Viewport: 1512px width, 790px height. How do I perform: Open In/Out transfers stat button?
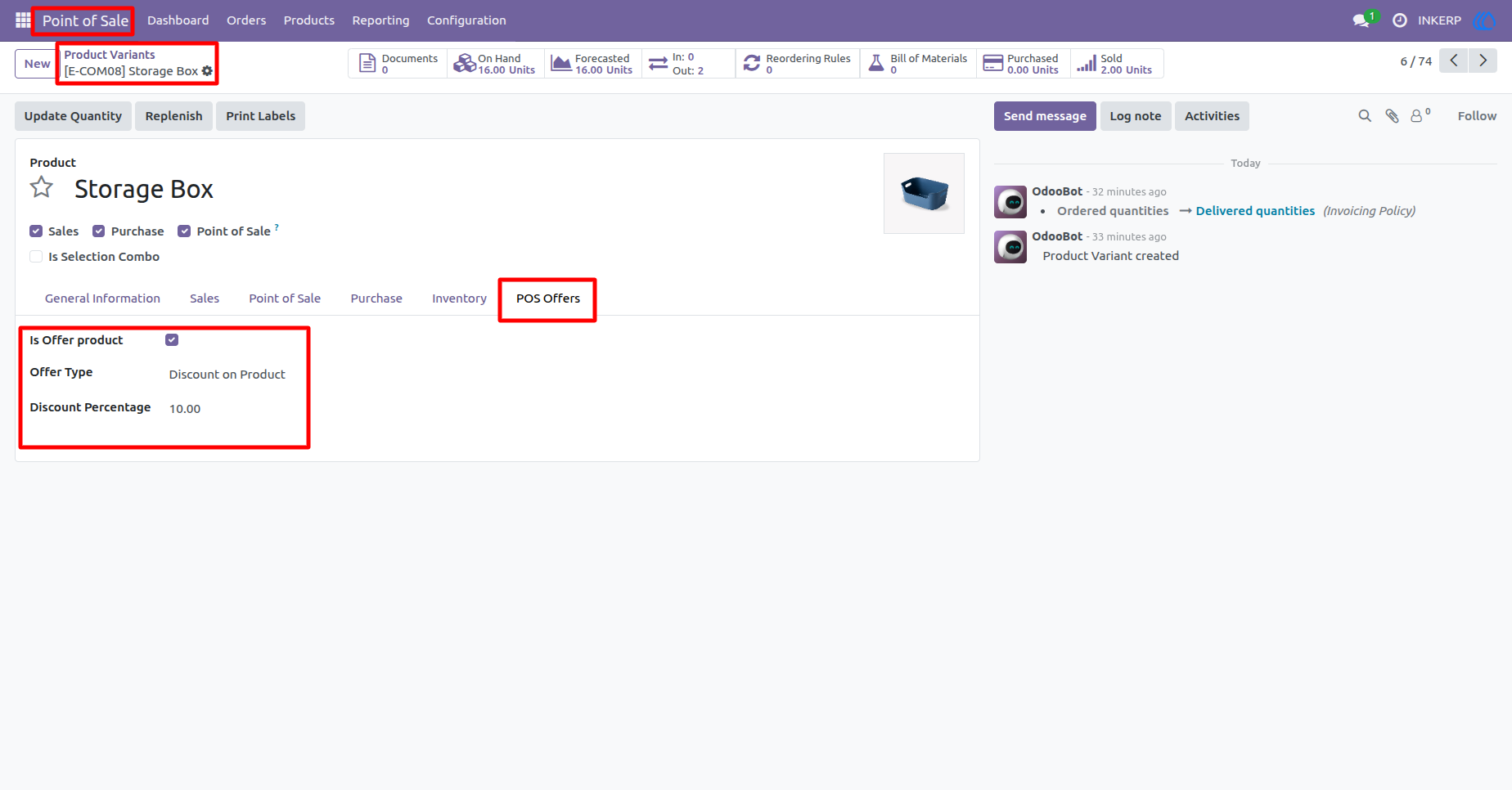click(689, 64)
